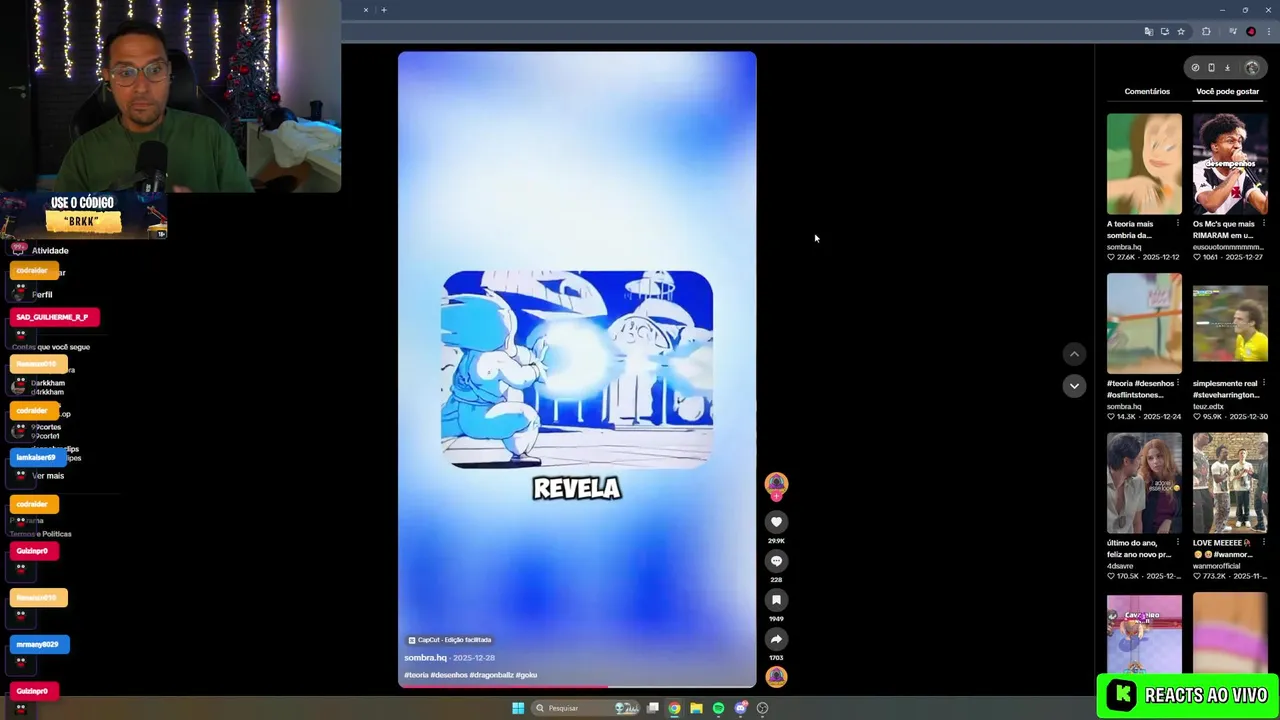Open a new browser tab with plus

point(384,10)
